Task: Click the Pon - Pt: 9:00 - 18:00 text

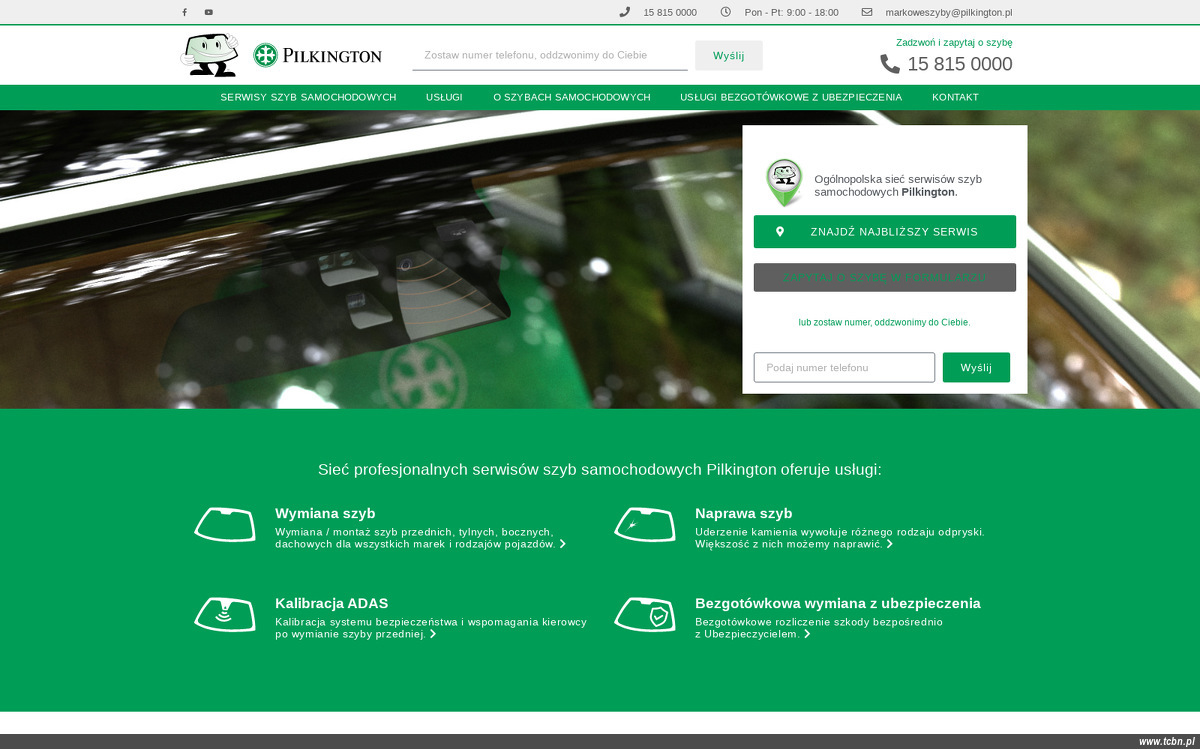Action: click(792, 12)
